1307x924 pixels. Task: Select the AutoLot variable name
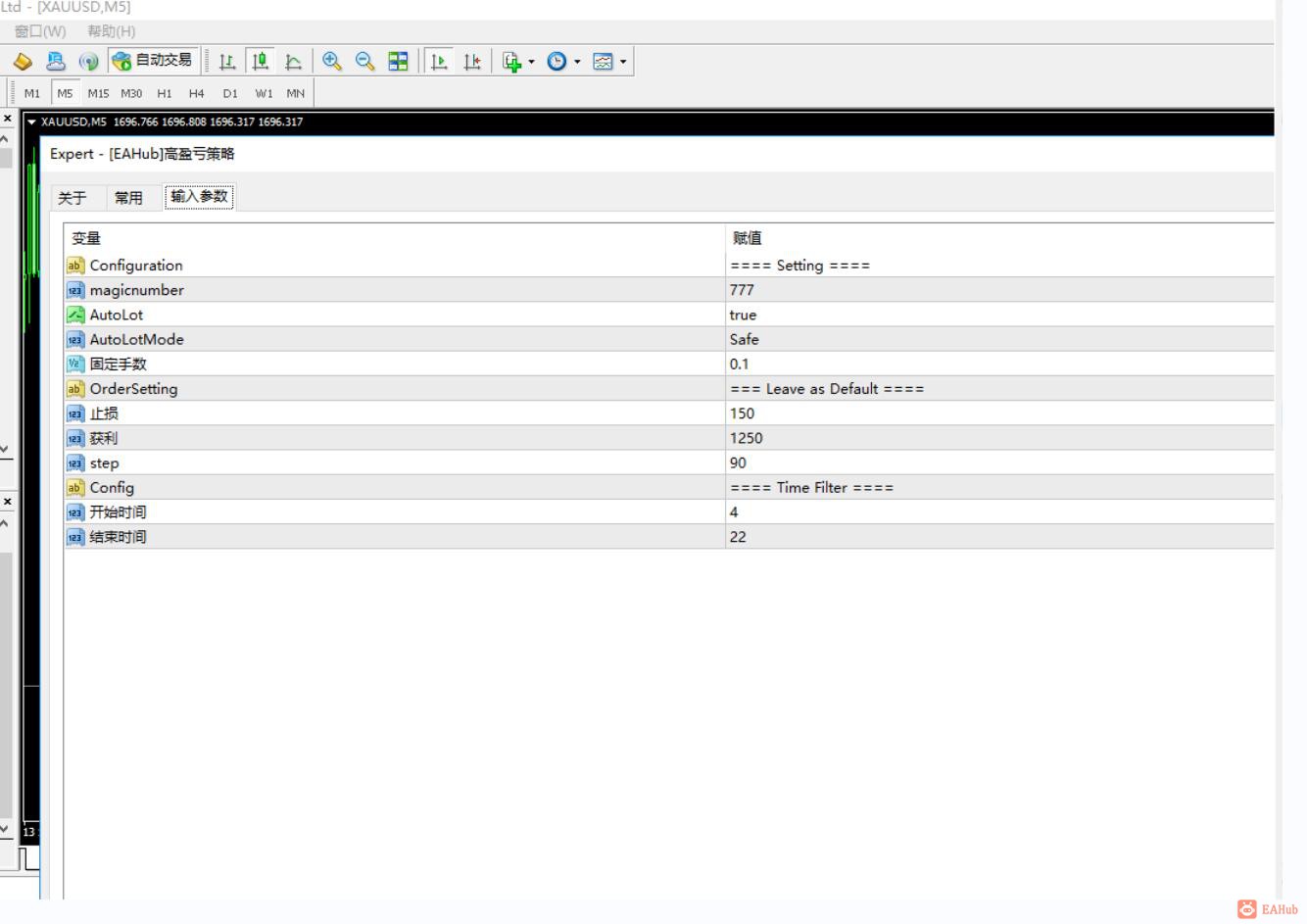click(117, 315)
